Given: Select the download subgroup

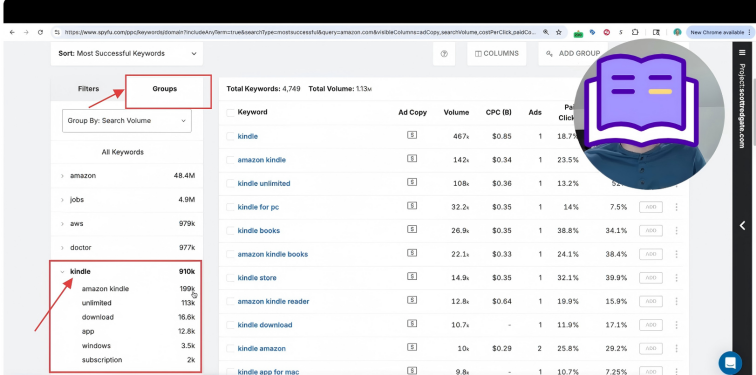Looking at the screenshot, I should tap(97, 317).
